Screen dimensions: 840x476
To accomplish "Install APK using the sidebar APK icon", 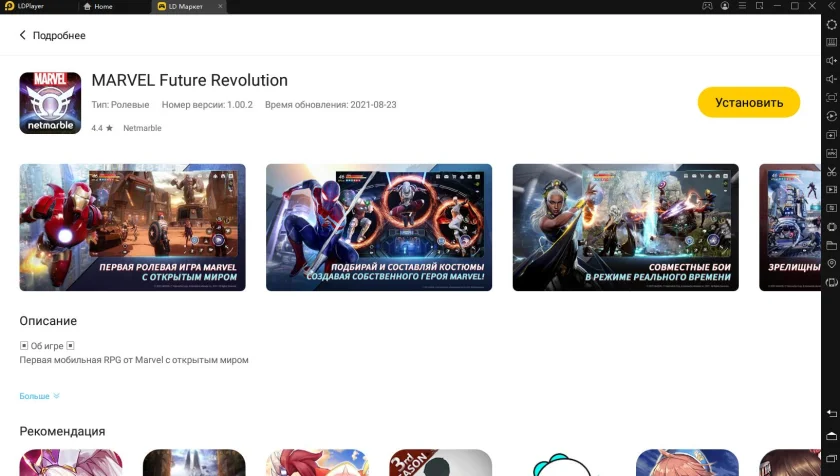I will tap(831, 153).
